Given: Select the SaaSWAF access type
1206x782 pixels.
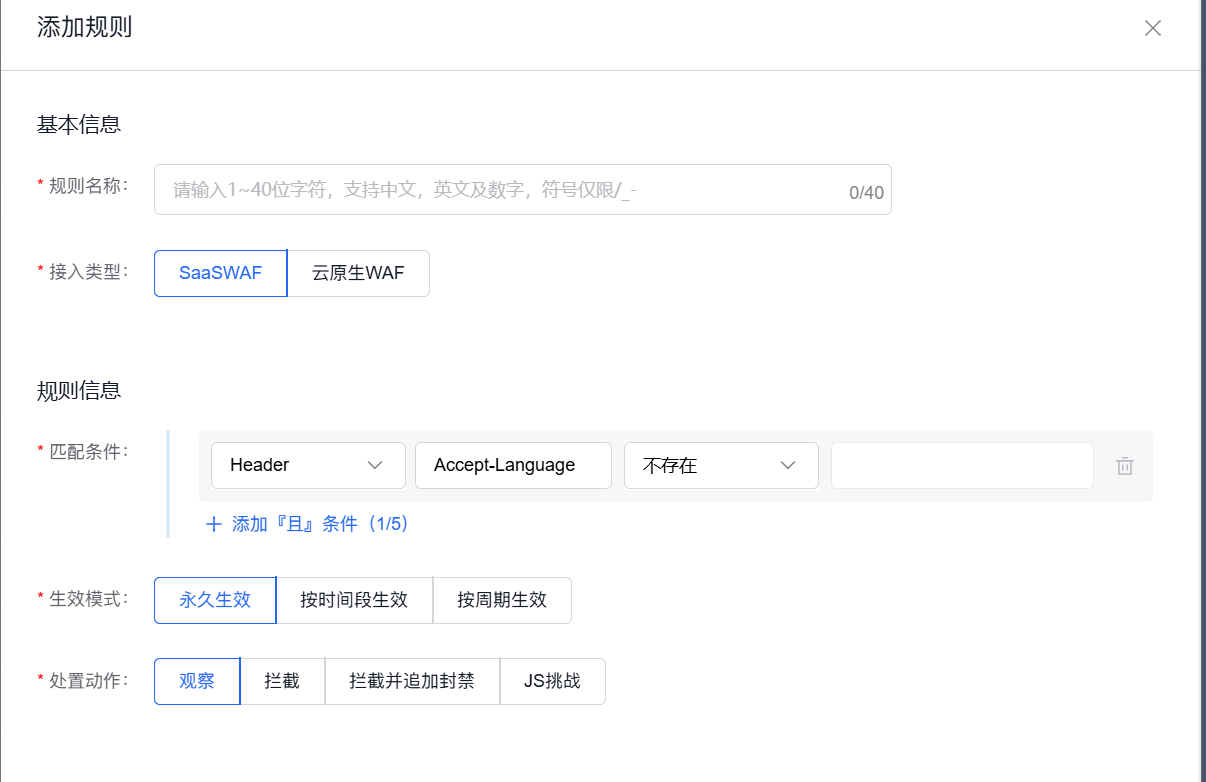Looking at the screenshot, I should coord(220,272).
